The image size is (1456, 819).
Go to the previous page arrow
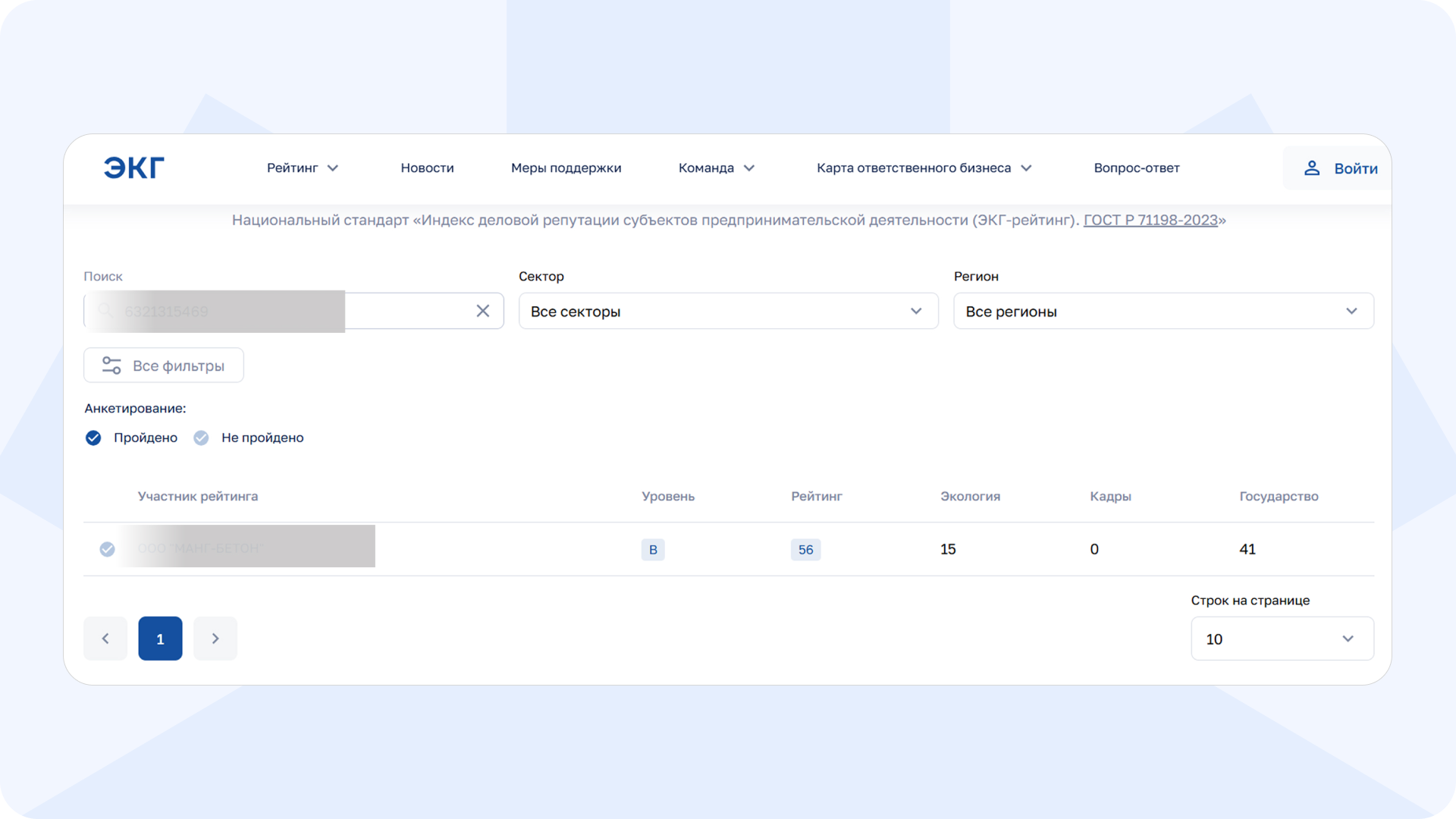(x=105, y=639)
